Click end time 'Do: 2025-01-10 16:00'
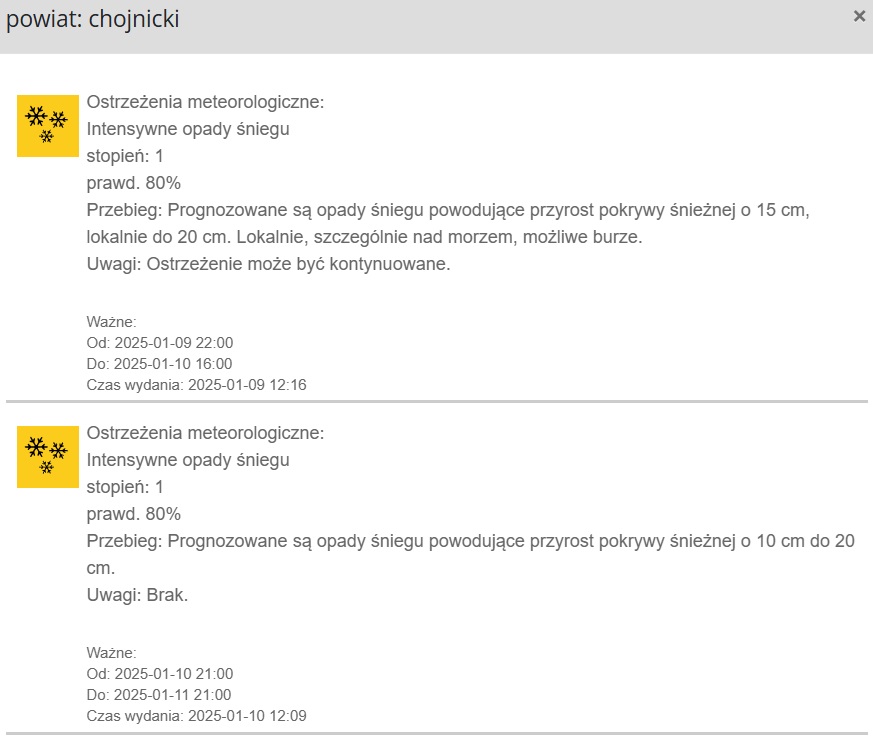873x738 pixels. pyautogui.click(x=159, y=364)
